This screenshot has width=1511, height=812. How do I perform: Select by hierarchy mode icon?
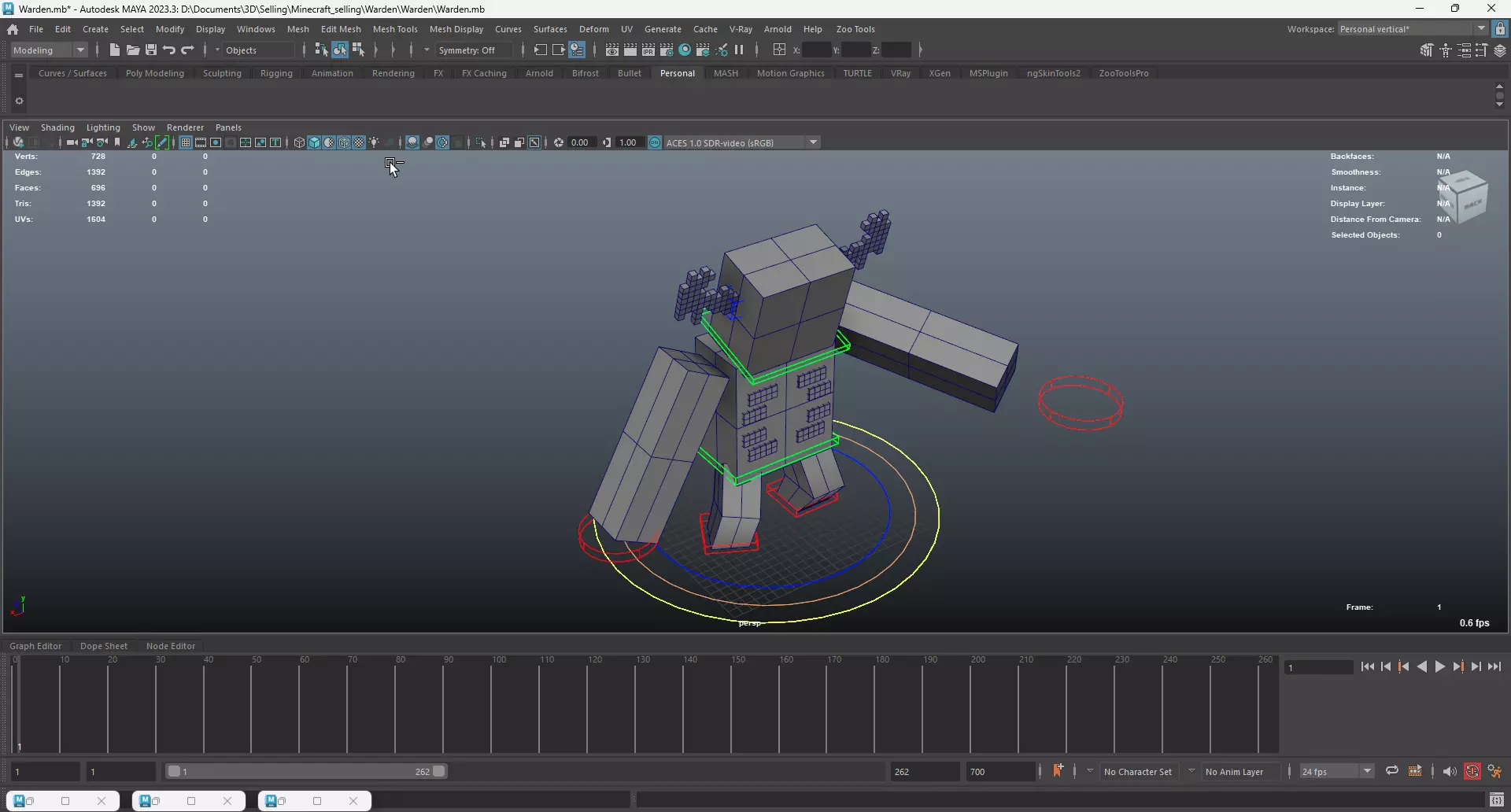tap(321, 50)
